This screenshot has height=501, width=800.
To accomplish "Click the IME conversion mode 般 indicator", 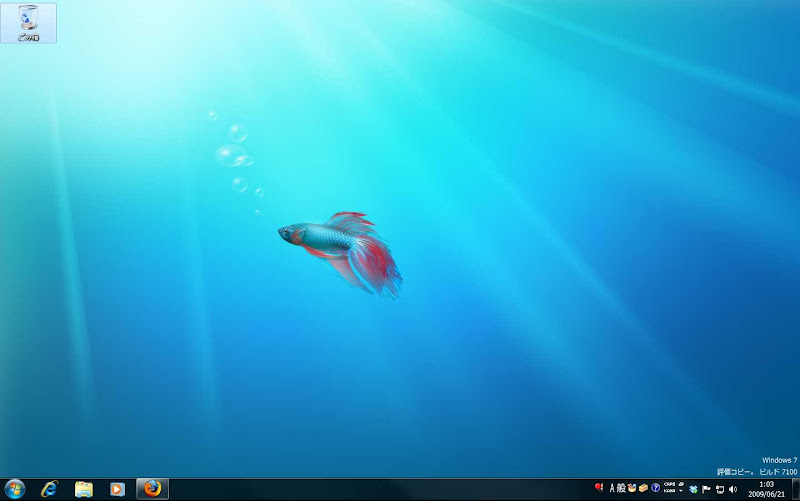I will (621, 488).
